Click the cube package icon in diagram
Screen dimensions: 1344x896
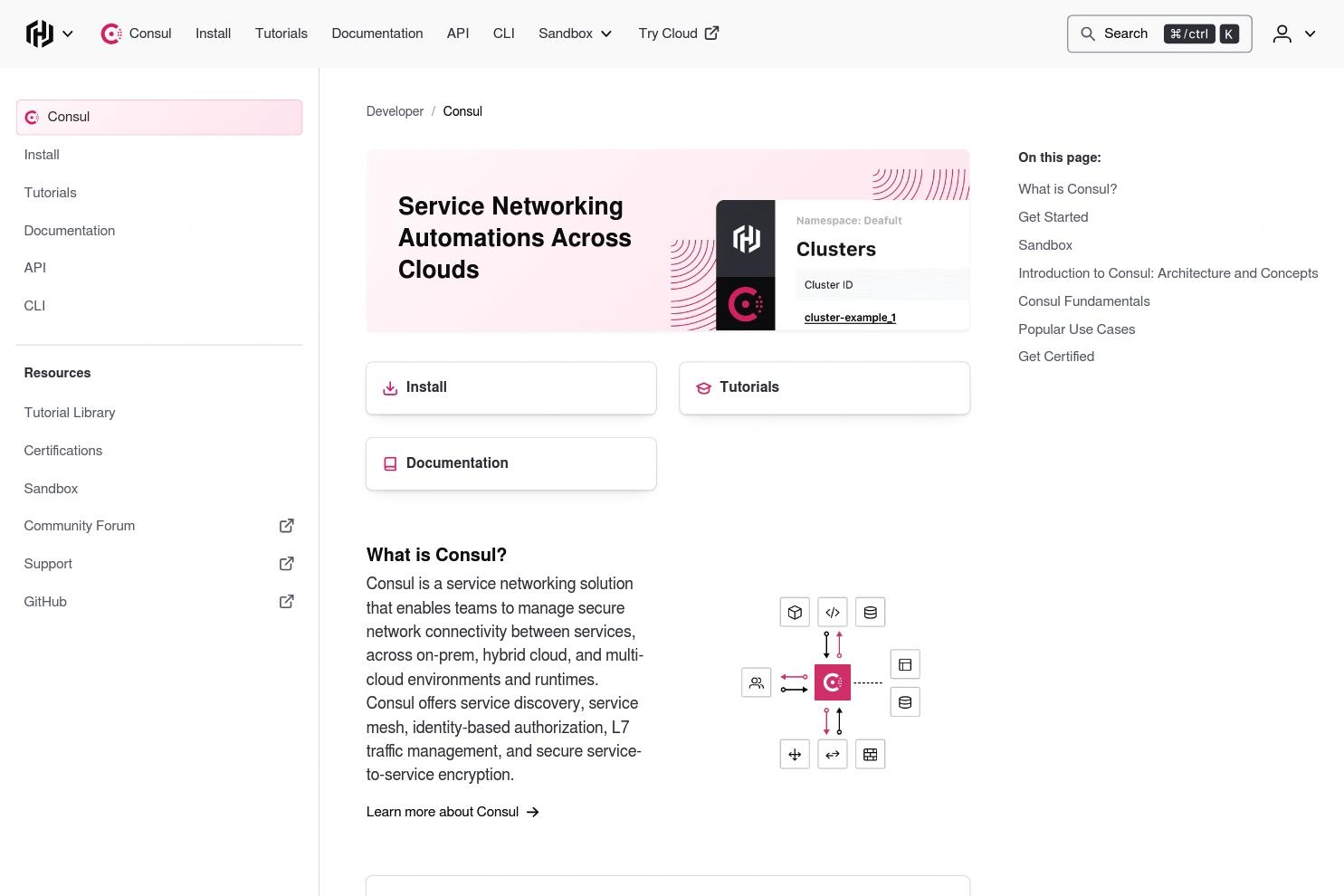795,613
